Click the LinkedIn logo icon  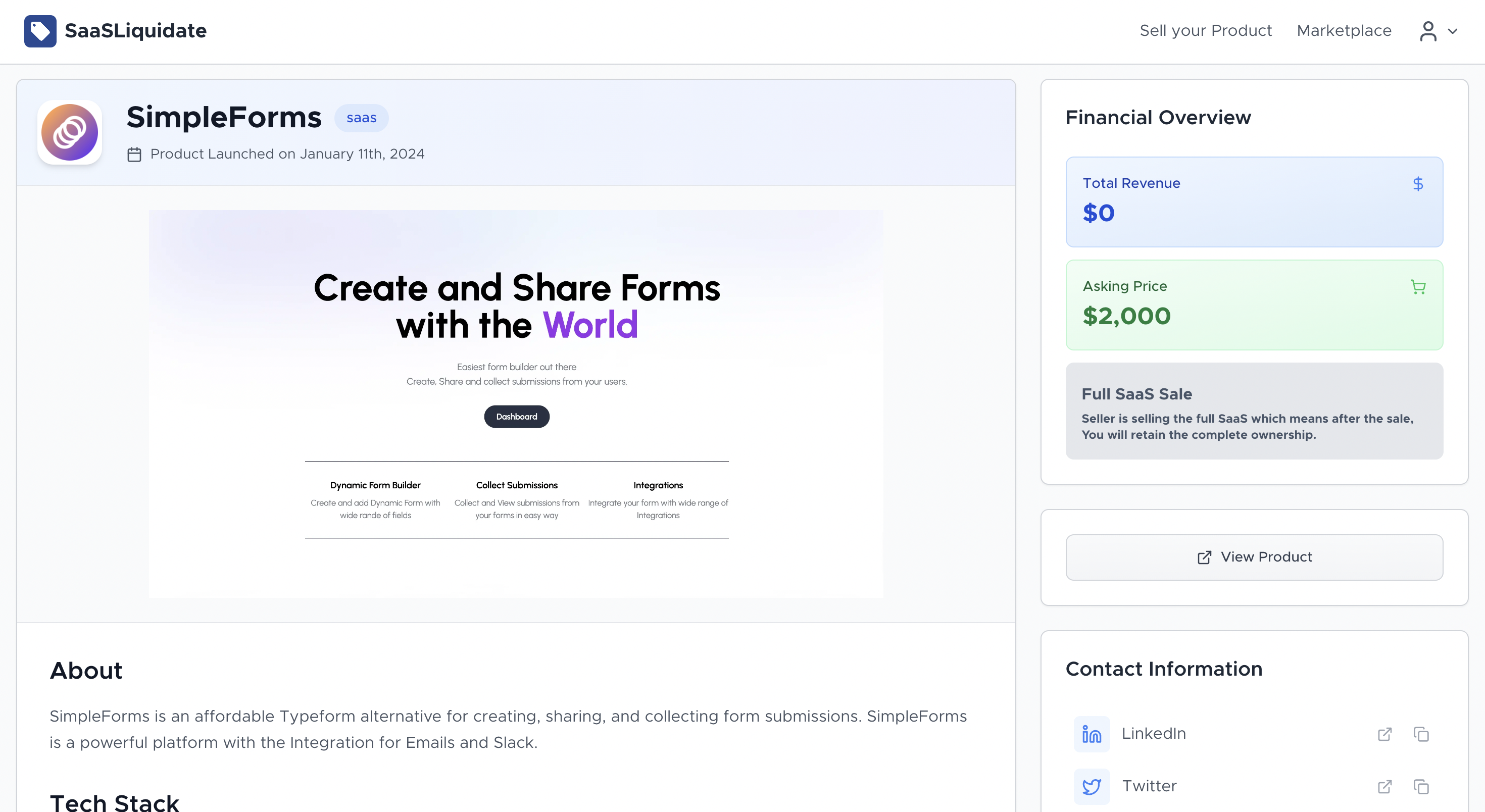coord(1091,734)
